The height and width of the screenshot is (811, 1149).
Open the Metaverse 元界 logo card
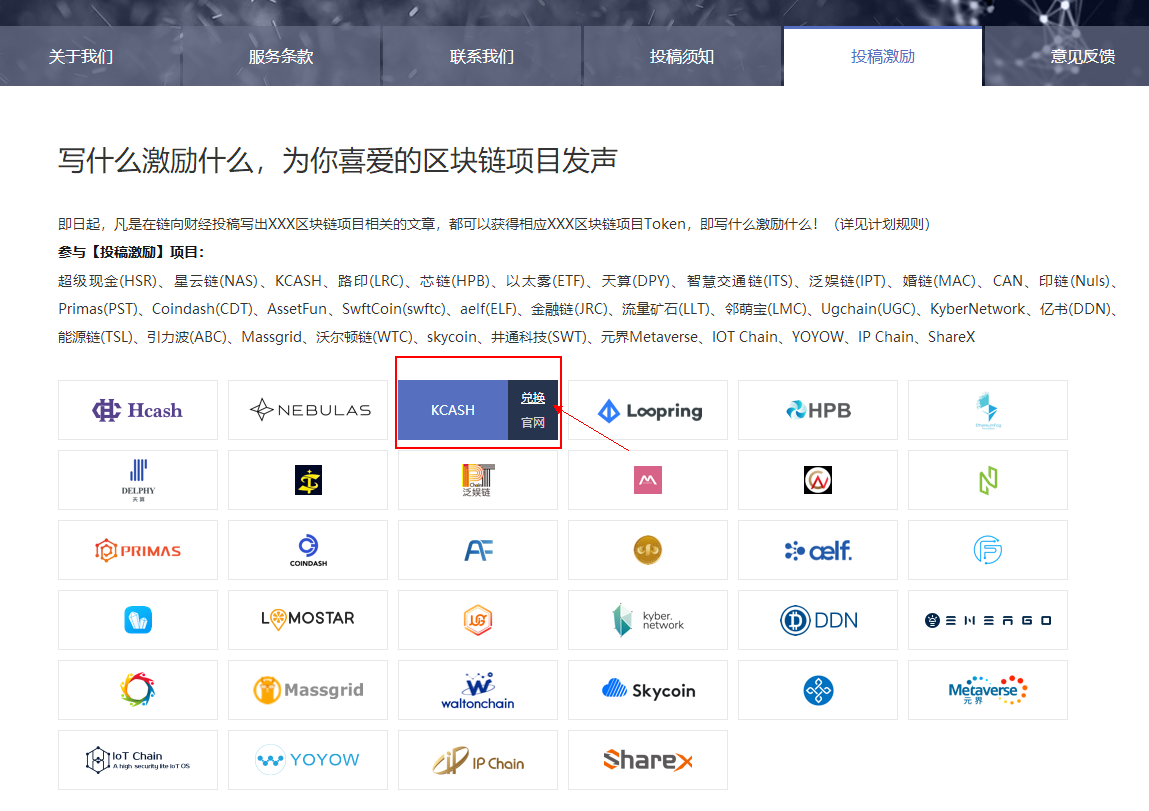coord(988,690)
